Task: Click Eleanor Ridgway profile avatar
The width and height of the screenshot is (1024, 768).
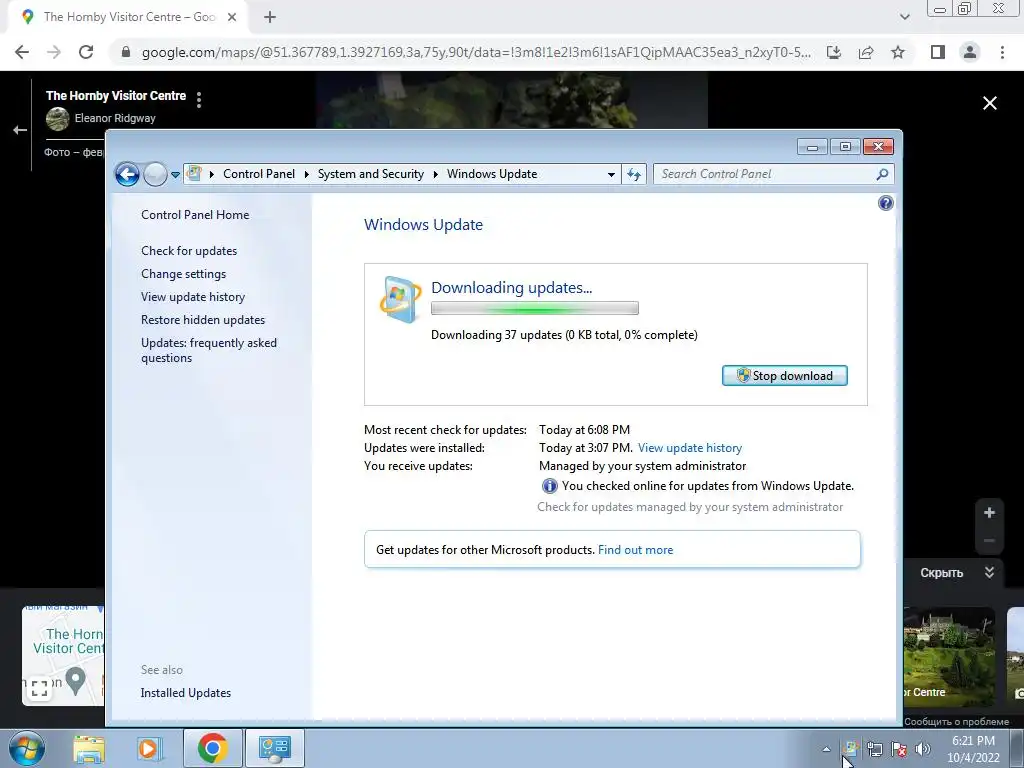Action: (57, 118)
